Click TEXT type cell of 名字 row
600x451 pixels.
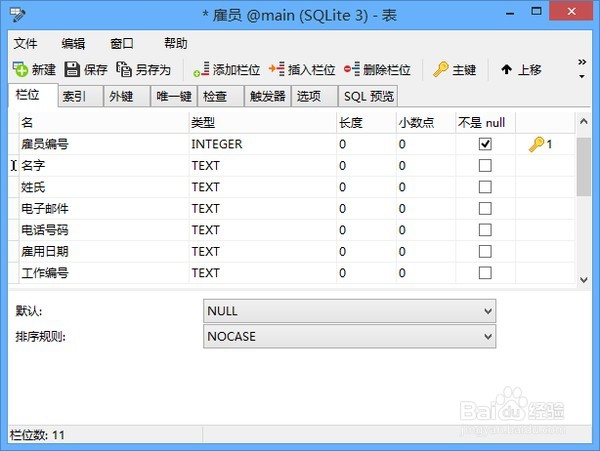(262, 166)
